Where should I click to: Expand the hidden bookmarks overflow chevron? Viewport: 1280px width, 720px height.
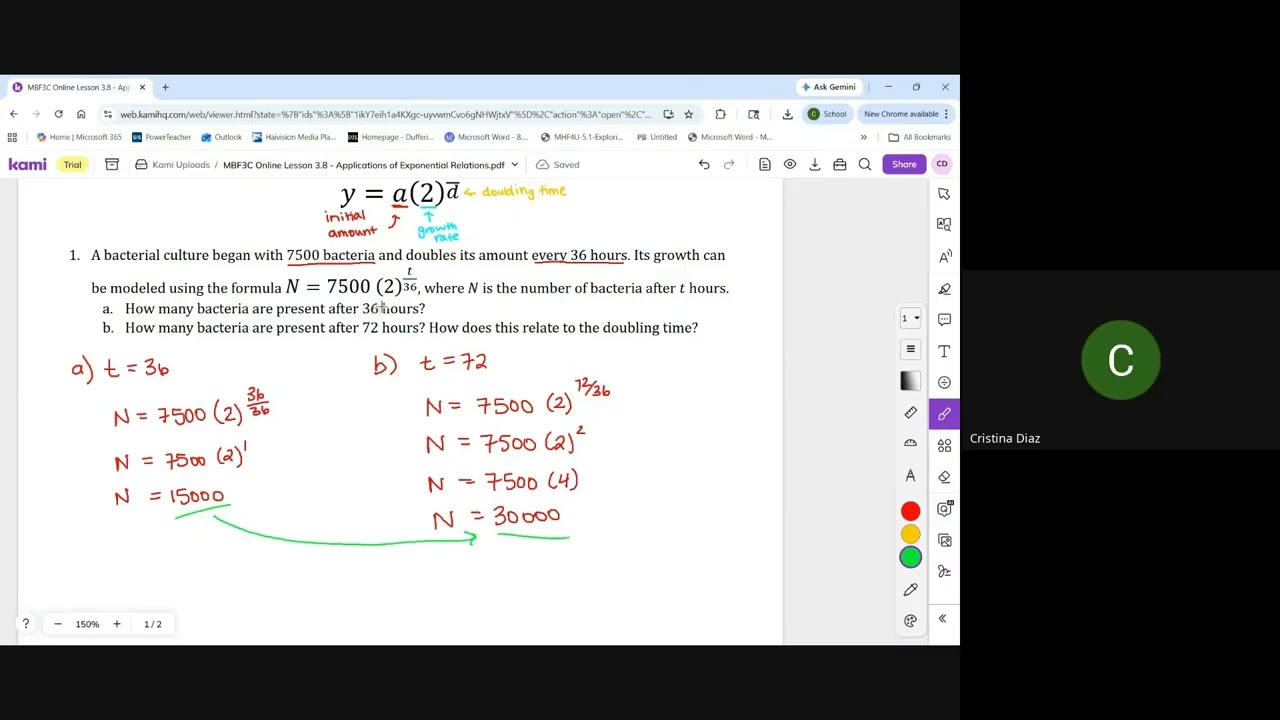click(864, 137)
